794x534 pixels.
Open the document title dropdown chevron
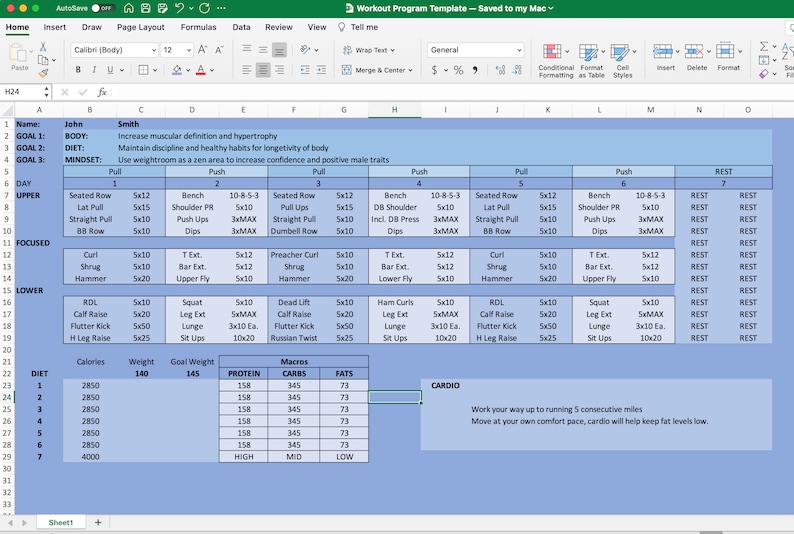coord(551,8)
